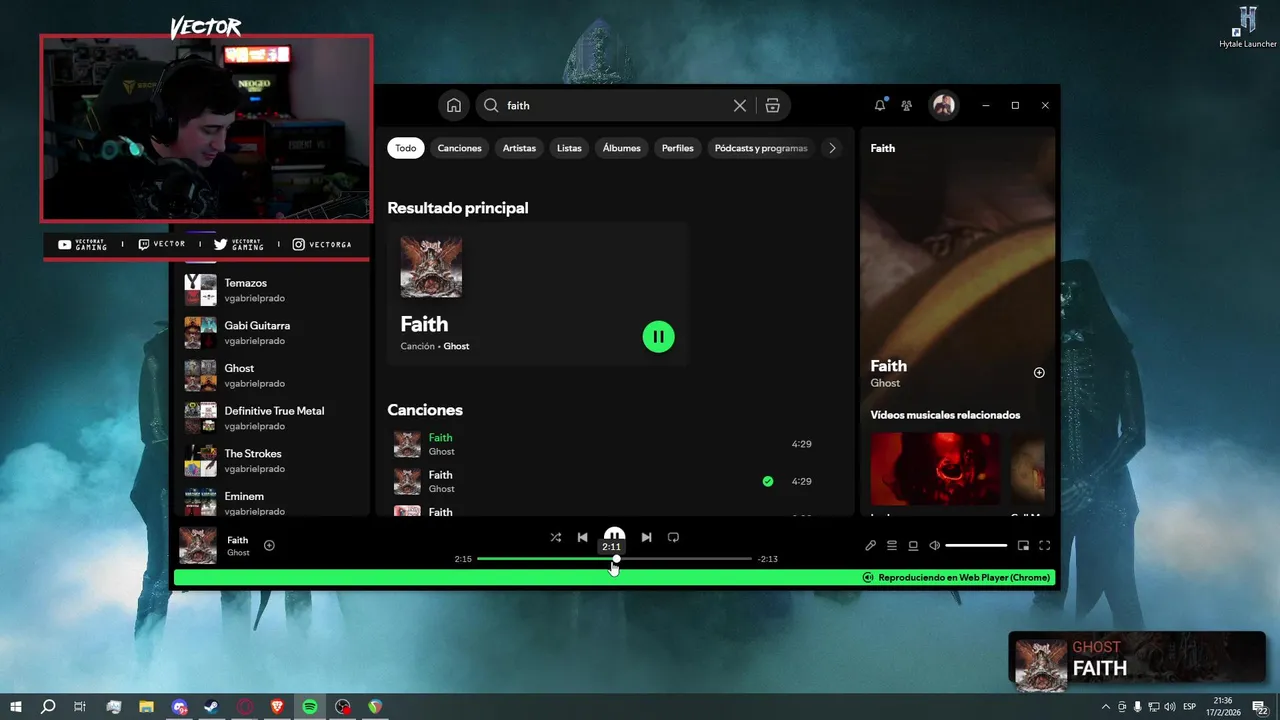This screenshot has width=1280, height=720.
Task: Open the play queue icon
Action: tap(891, 545)
